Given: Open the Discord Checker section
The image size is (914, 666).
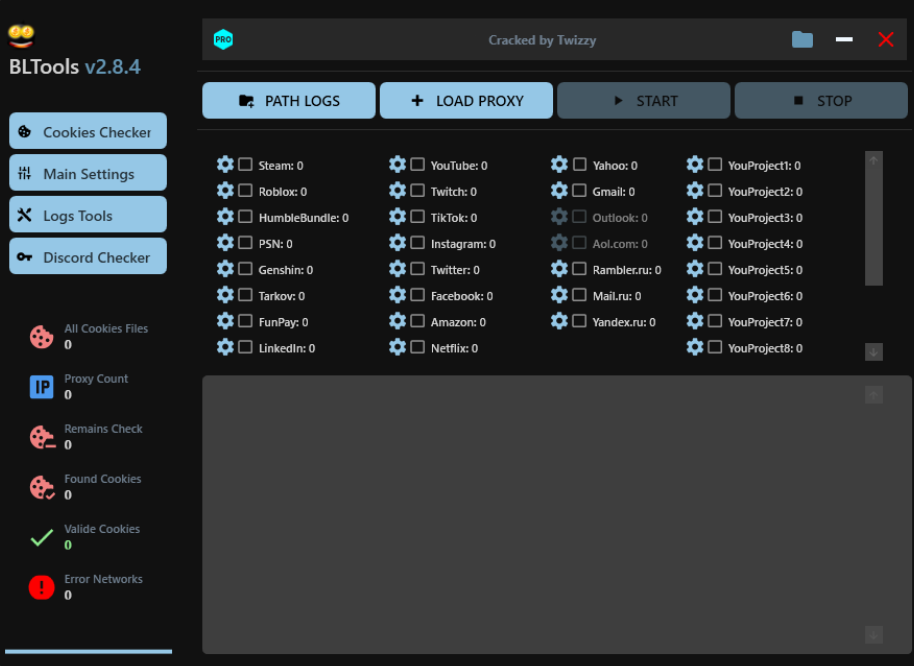Looking at the screenshot, I should point(88,256).
